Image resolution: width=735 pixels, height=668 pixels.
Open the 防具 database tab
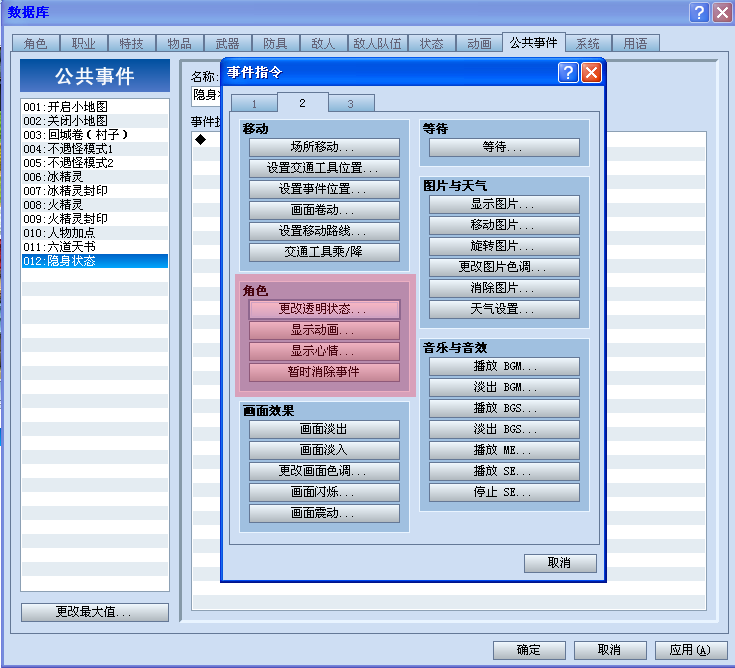point(275,44)
